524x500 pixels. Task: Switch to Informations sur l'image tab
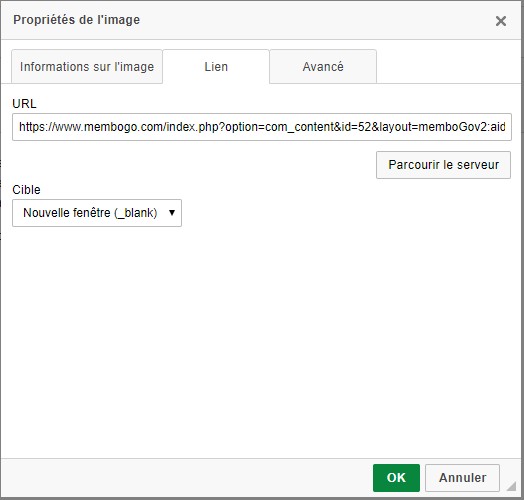pyautogui.click(x=87, y=67)
